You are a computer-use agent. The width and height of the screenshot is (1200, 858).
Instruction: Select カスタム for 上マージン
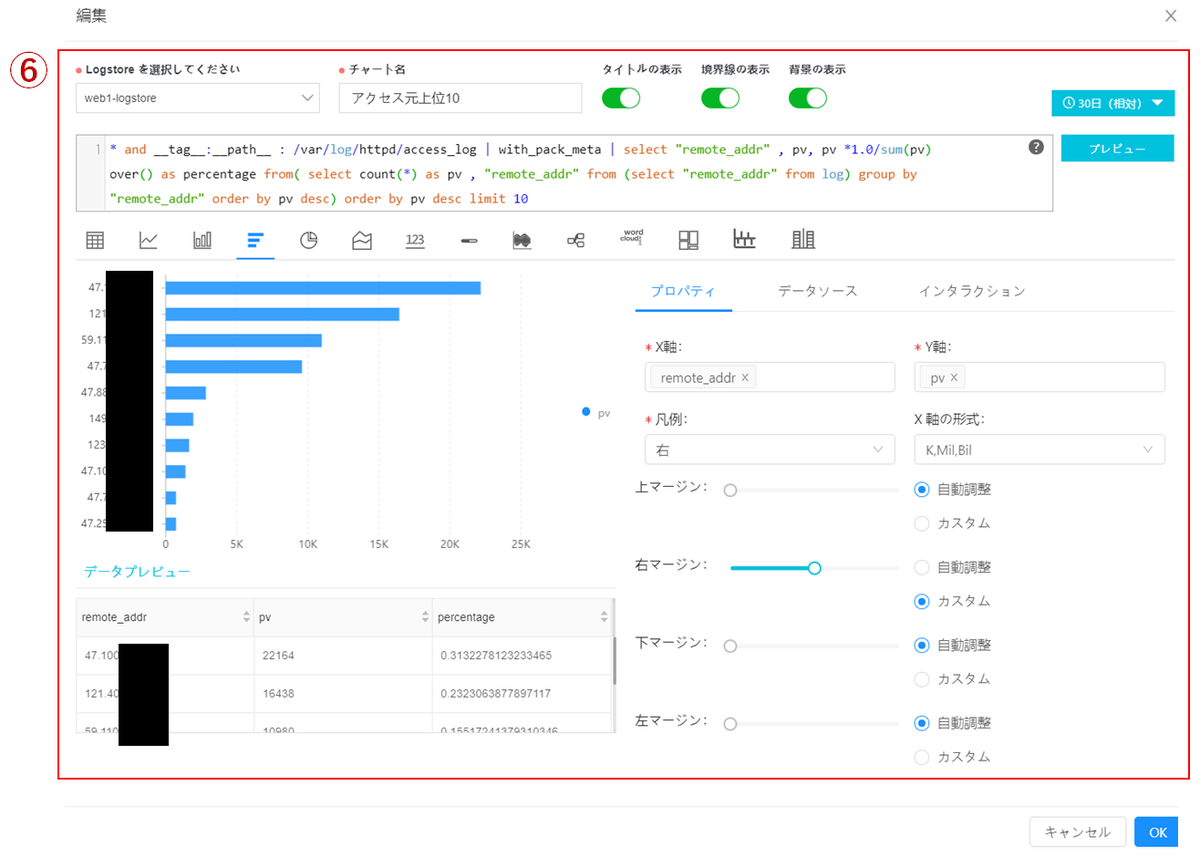[922, 523]
